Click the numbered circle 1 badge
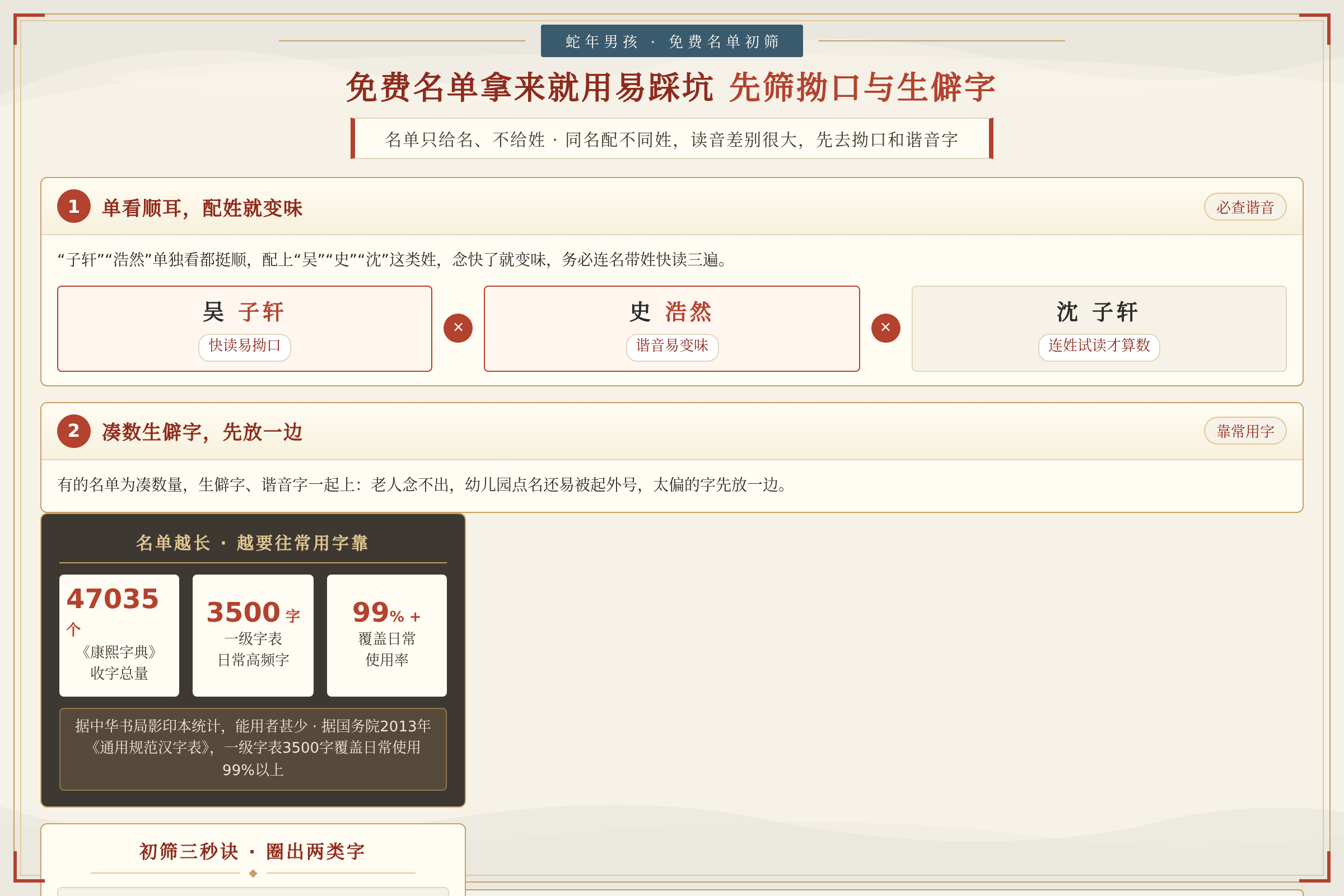1344x896 pixels. pos(74,206)
